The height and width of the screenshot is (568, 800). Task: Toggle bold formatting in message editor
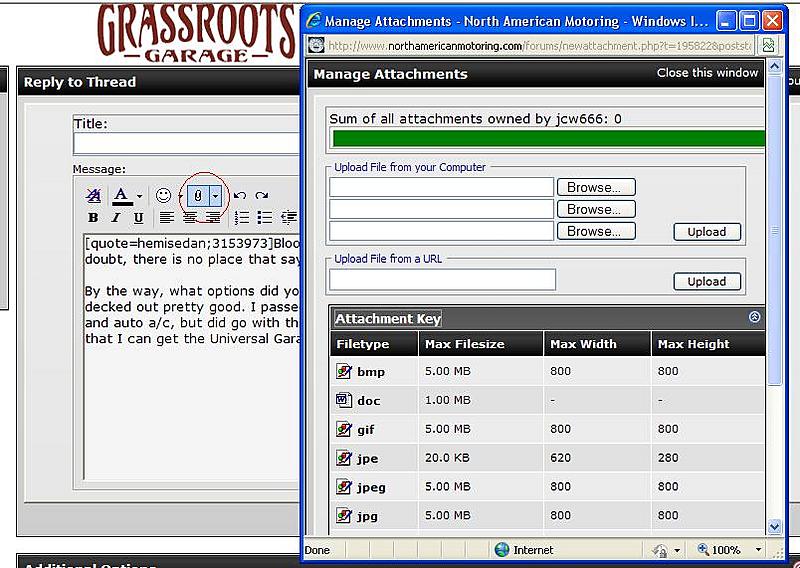pyautogui.click(x=93, y=218)
